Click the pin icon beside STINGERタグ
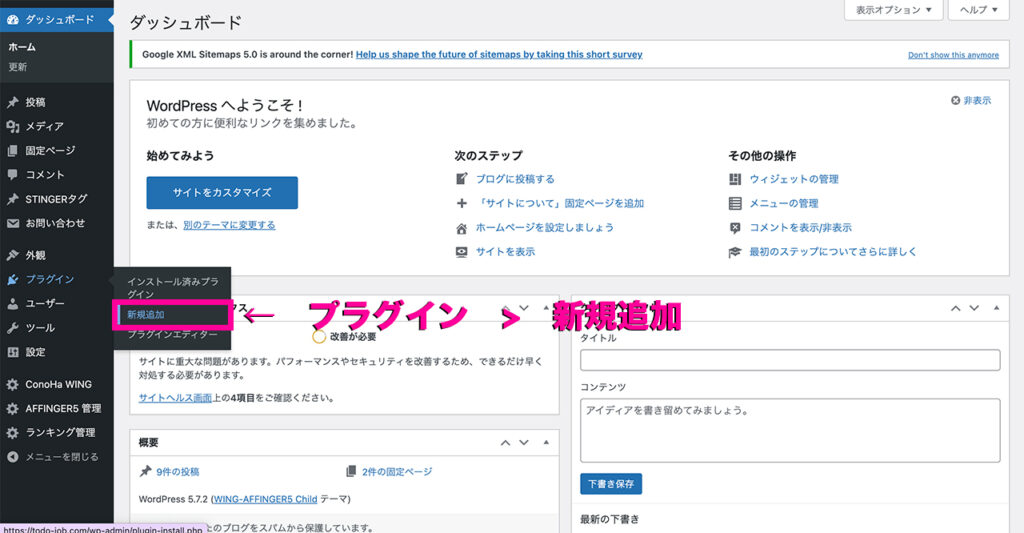The width and height of the screenshot is (1024, 533). click(12, 199)
